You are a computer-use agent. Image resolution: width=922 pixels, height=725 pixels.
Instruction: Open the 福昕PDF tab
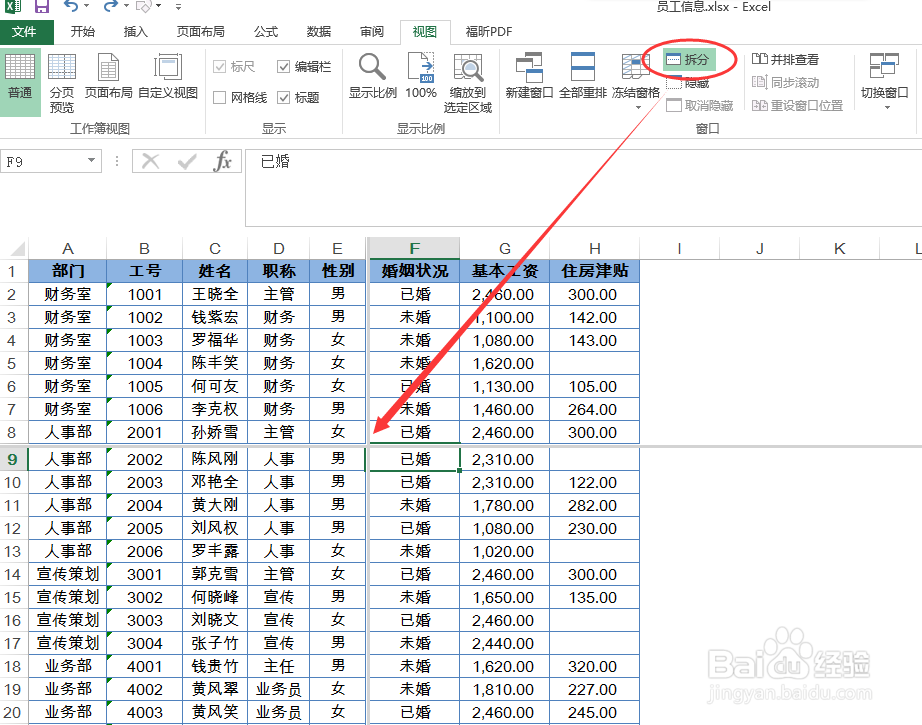pos(489,32)
